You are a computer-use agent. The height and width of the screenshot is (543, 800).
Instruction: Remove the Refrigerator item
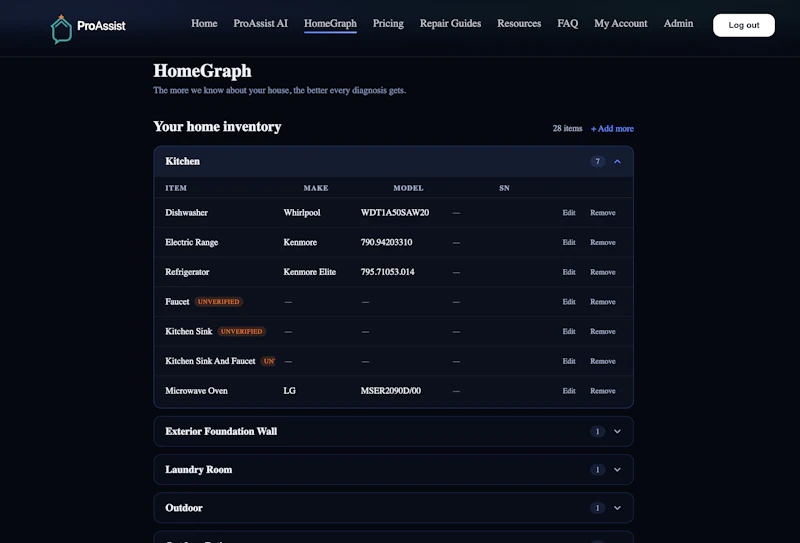[603, 272]
